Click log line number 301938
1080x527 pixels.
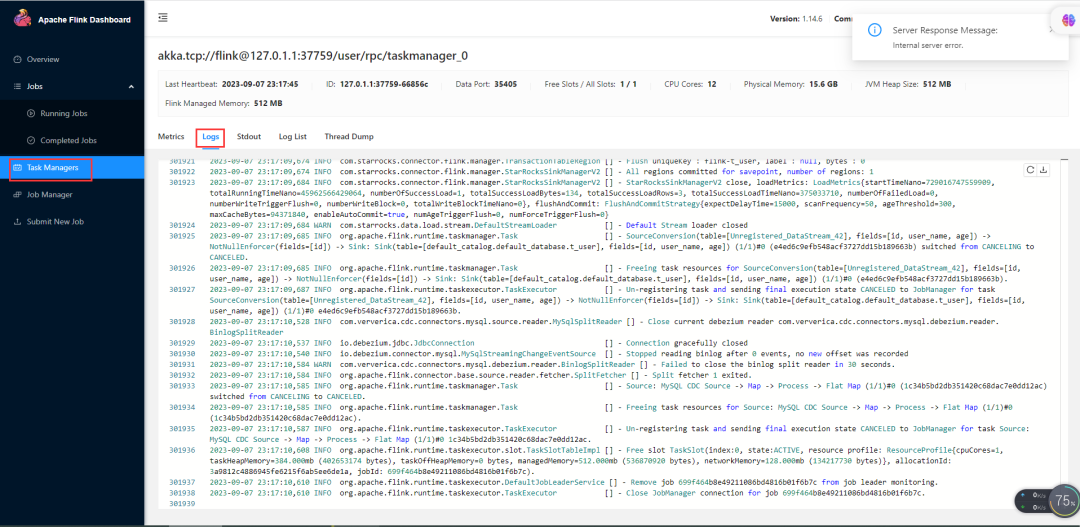(182, 493)
